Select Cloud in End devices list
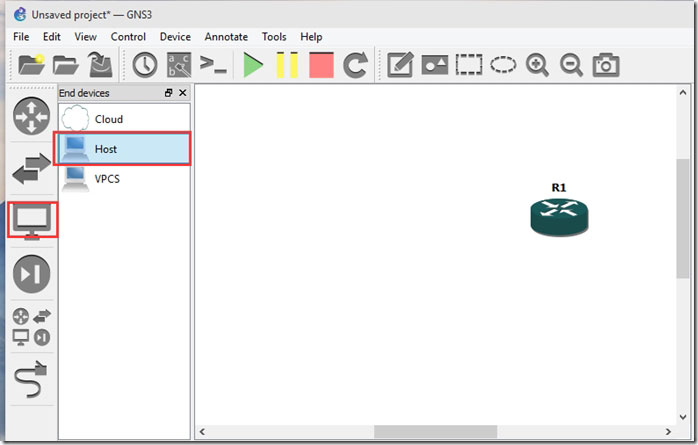Viewport: 698px width, 445px height. [124, 119]
